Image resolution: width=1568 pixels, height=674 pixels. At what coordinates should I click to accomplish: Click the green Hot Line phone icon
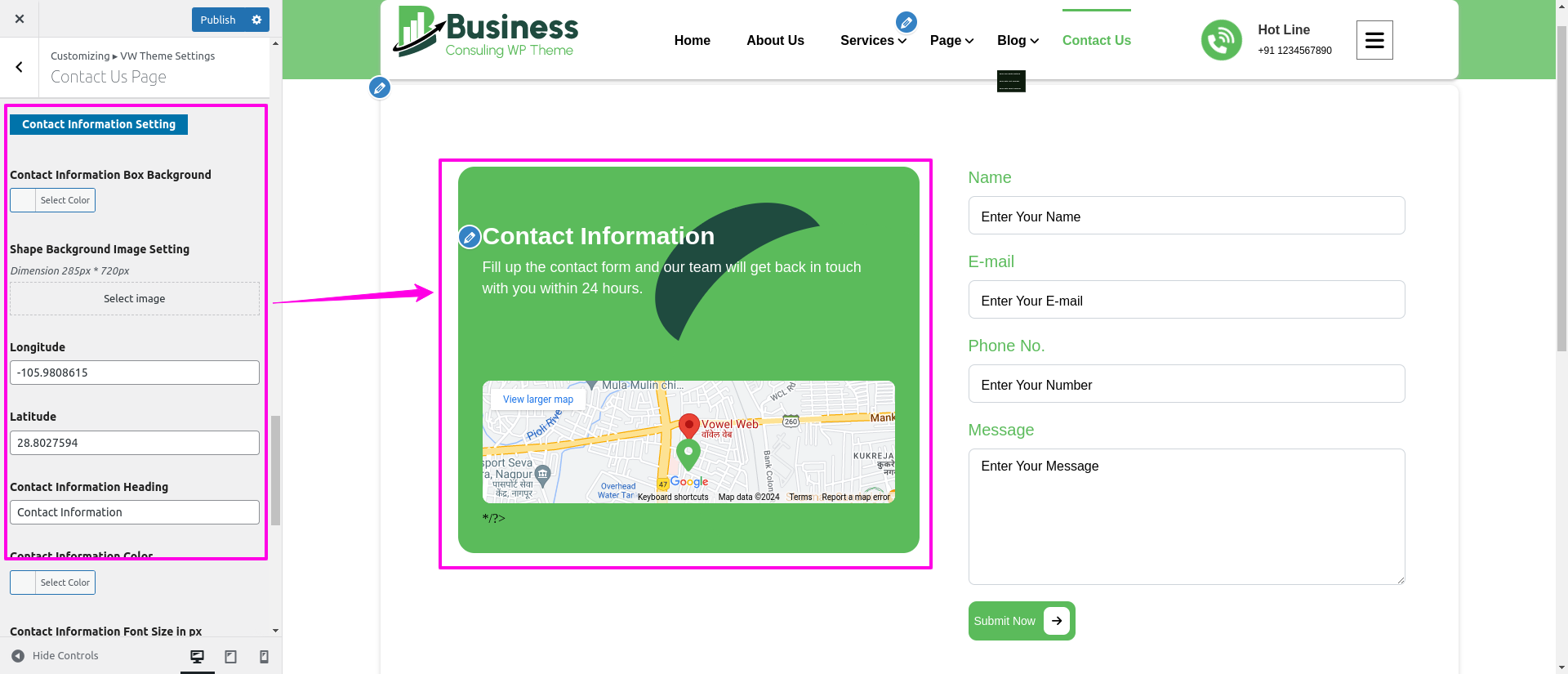[1221, 40]
